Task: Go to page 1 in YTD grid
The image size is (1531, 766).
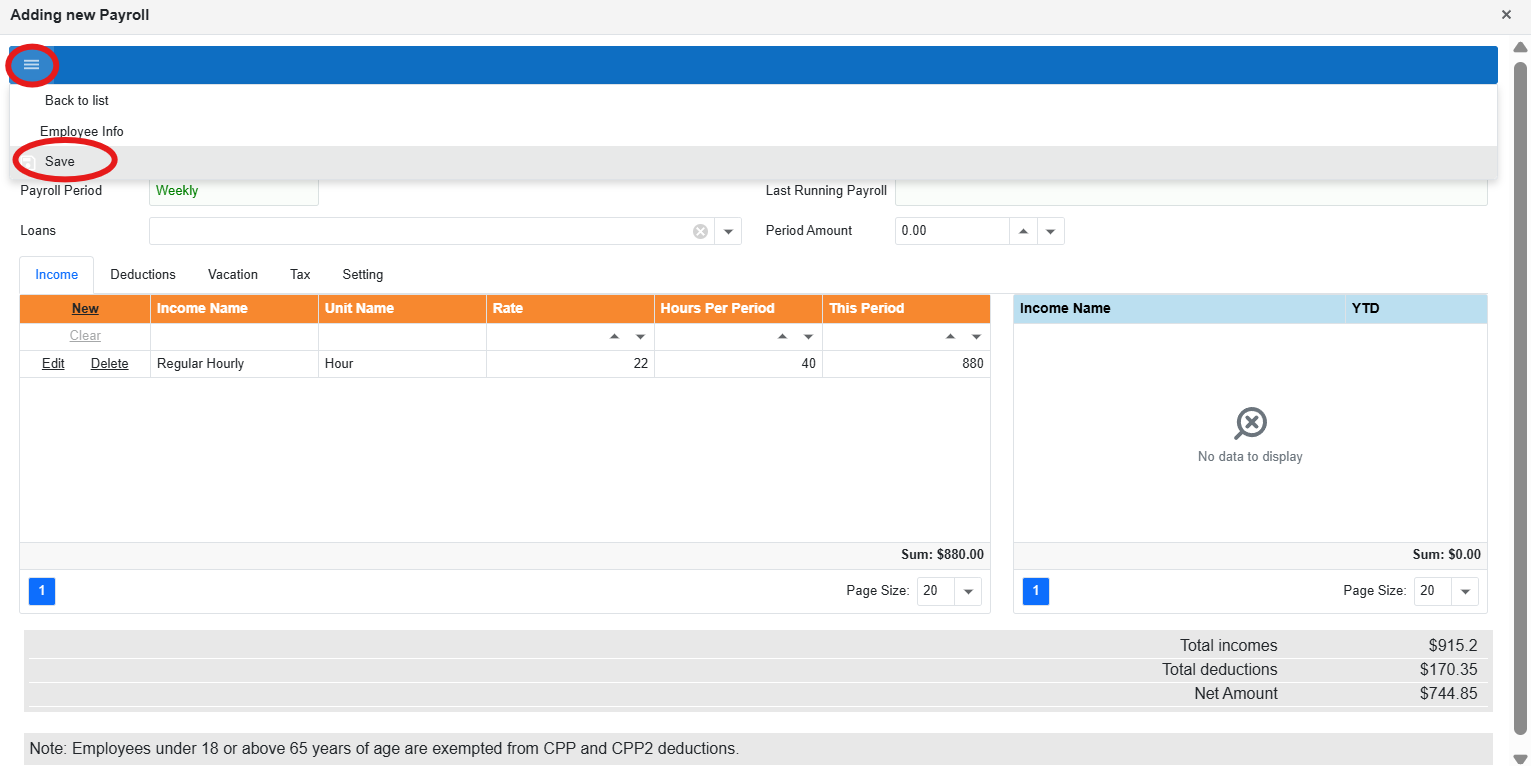Action: tap(1036, 591)
